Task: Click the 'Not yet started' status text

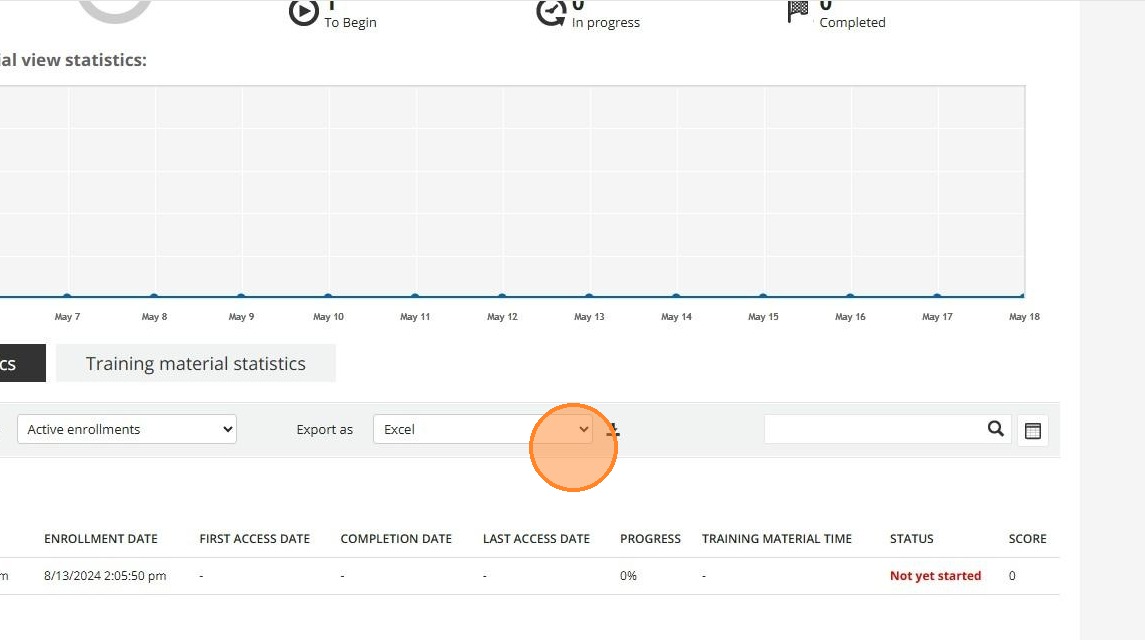Action: [x=935, y=576]
